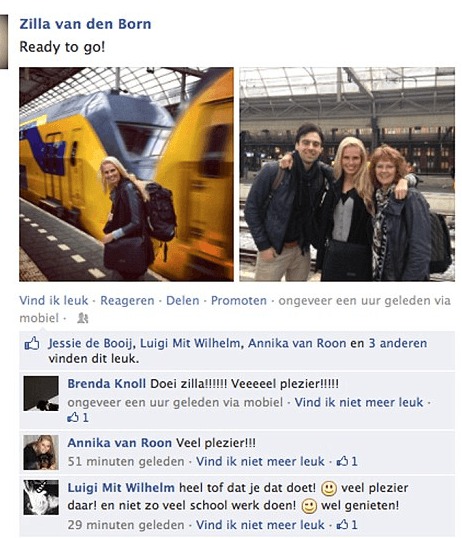Show the 3 anderen who liked
Screen dimensions: 462x538
(398, 343)
